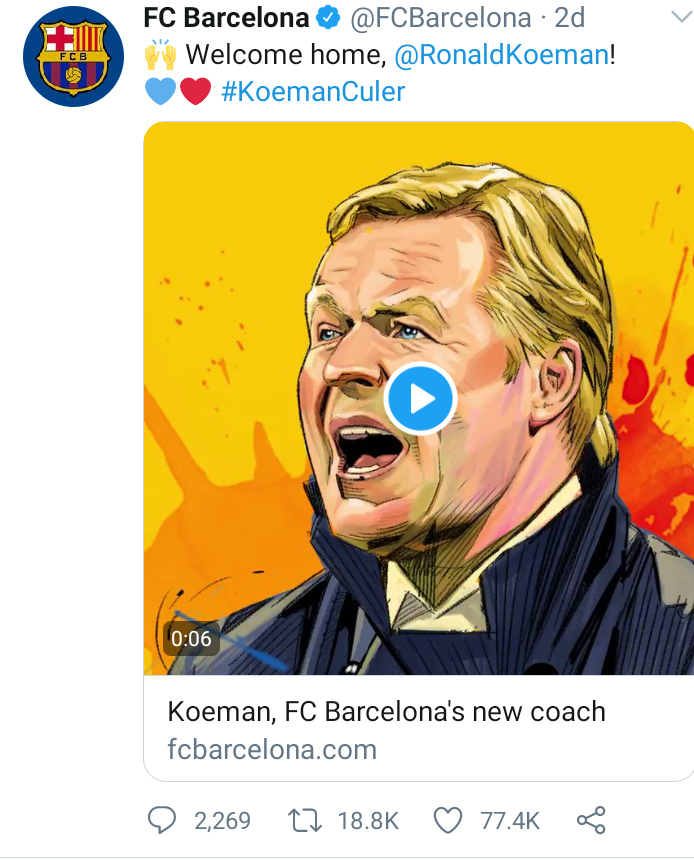Click the 2,269 replies count
Screen dimensions: 694x860
222,821
